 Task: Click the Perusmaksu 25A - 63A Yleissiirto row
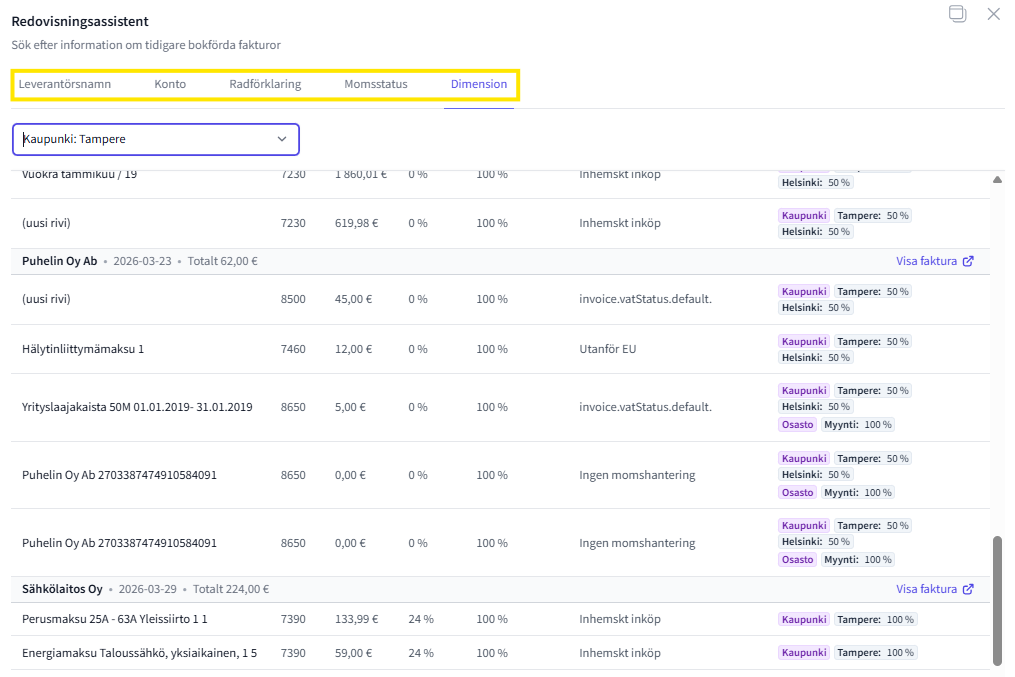point(115,619)
